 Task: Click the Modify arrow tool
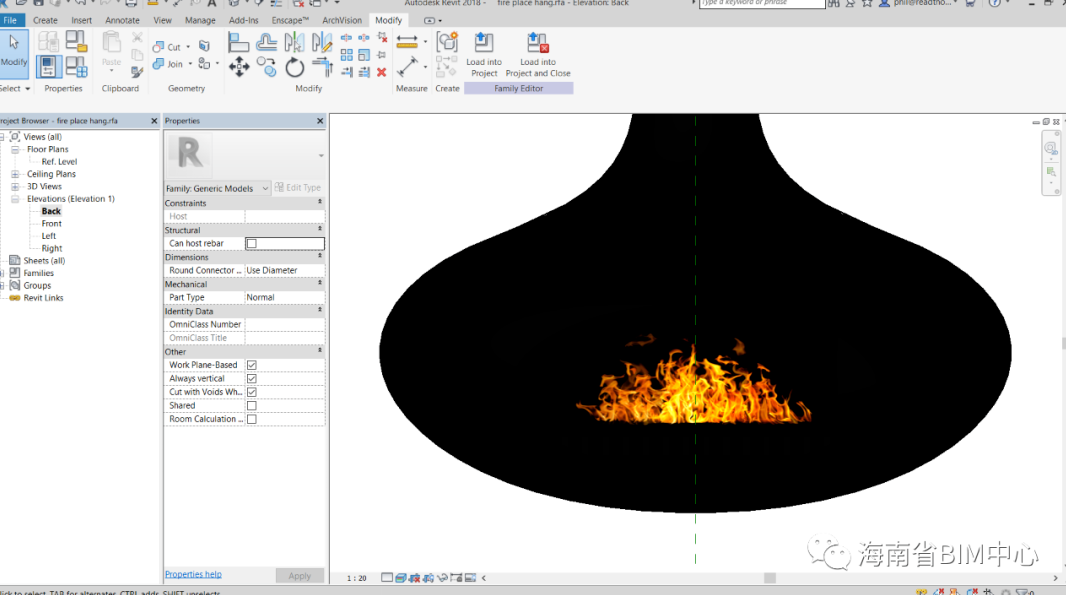[14, 52]
